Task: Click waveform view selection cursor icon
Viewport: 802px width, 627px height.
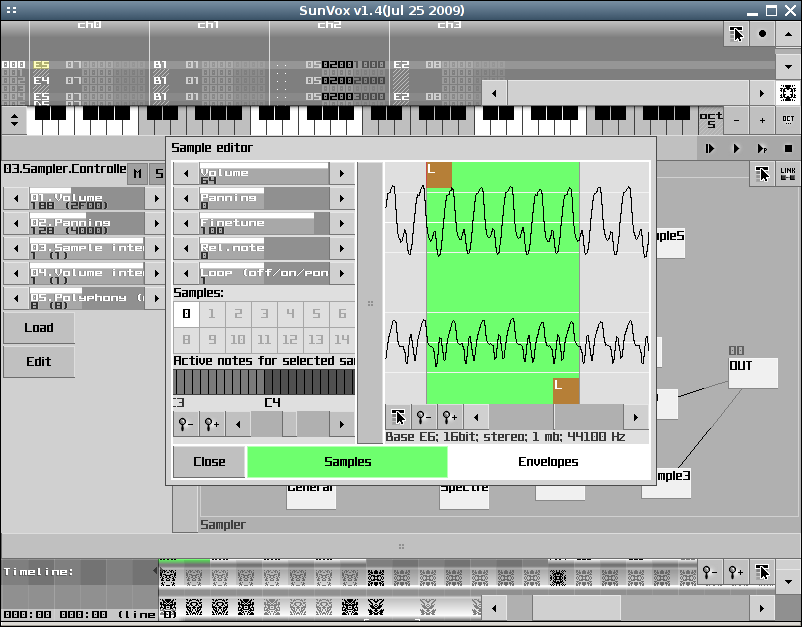Action: tap(398, 417)
